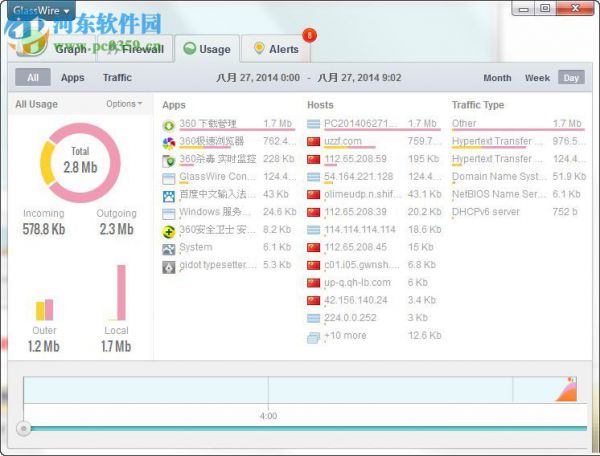Click the GlassWire Control app icon
The height and width of the screenshot is (456, 600).
point(169,178)
